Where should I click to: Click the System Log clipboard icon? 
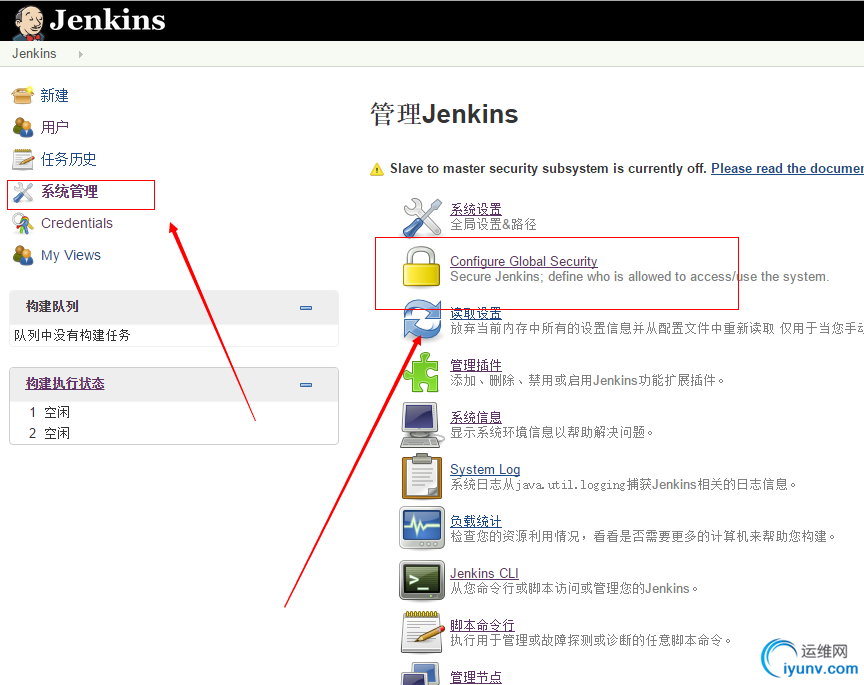pyautogui.click(x=422, y=476)
